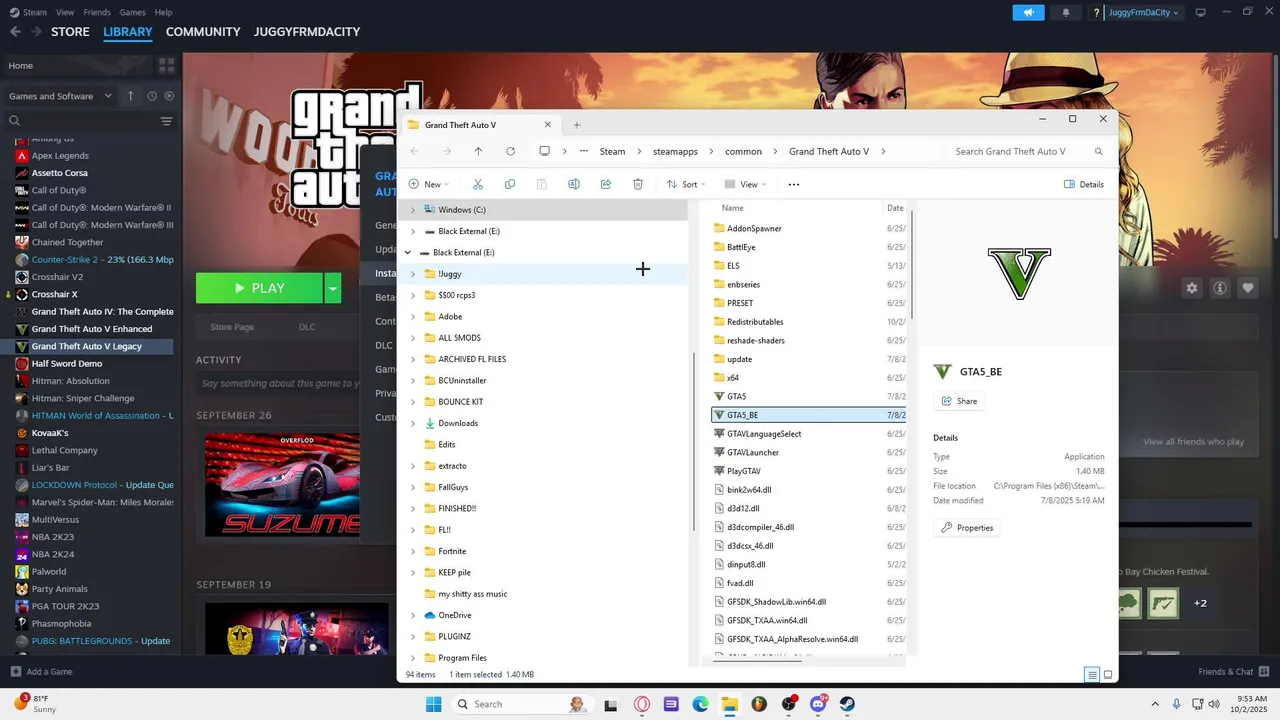Click the steamapps breadcrumb segment
Viewport: 1280px width, 720px height.
tap(675, 152)
